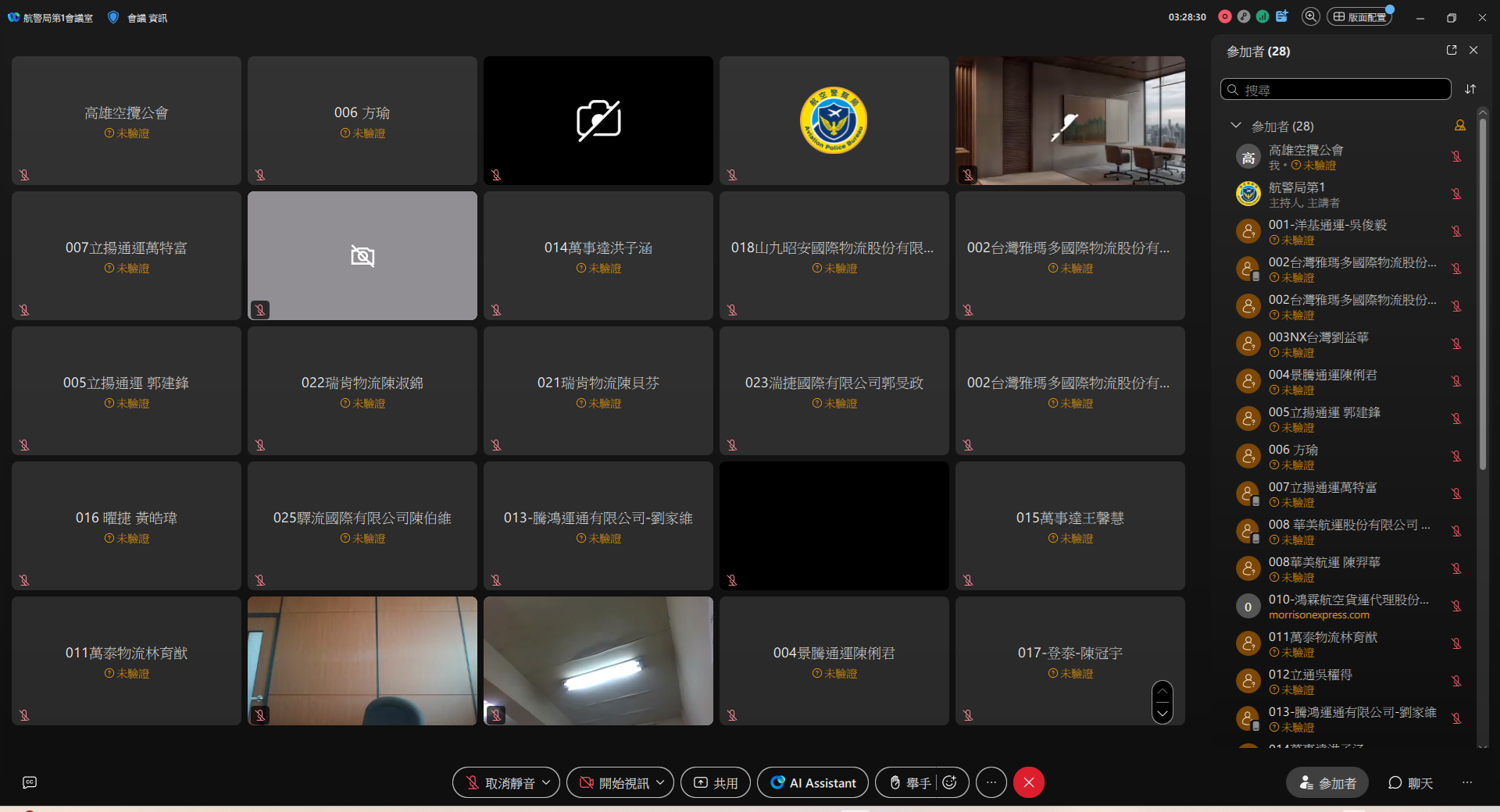This screenshot has height=812, width=1500.
Task: Click the sort participants icon
Action: (1470, 89)
